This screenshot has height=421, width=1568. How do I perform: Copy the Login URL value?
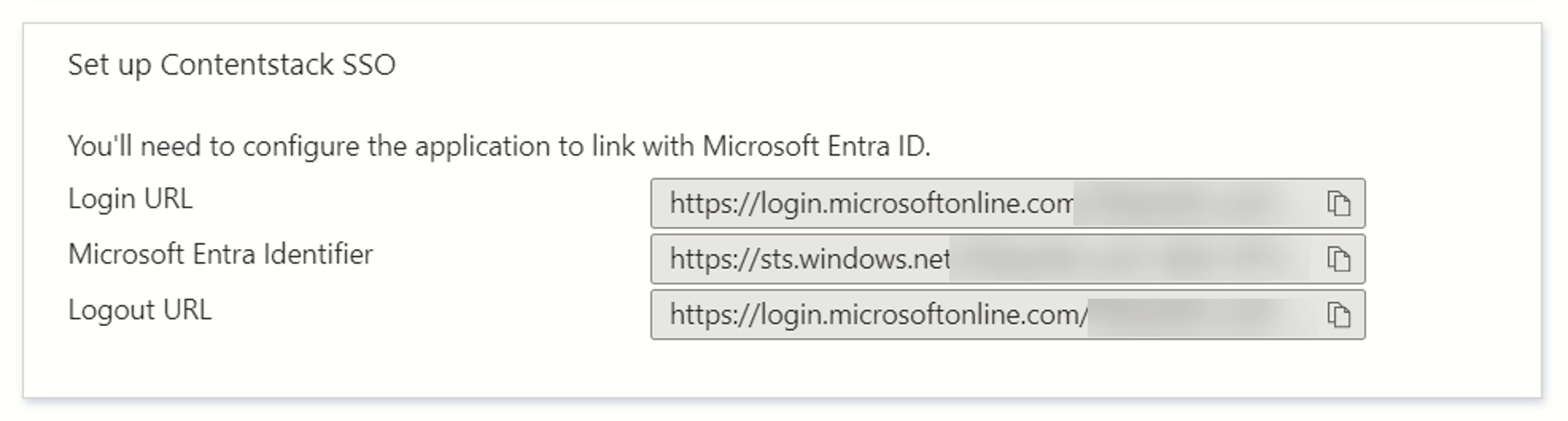(x=1339, y=203)
